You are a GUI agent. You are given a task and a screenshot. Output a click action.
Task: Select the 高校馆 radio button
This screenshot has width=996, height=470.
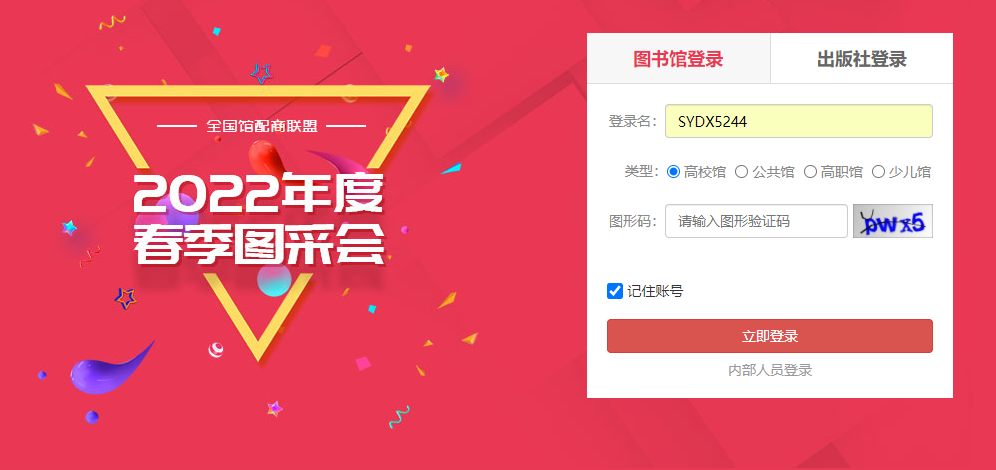click(x=673, y=171)
